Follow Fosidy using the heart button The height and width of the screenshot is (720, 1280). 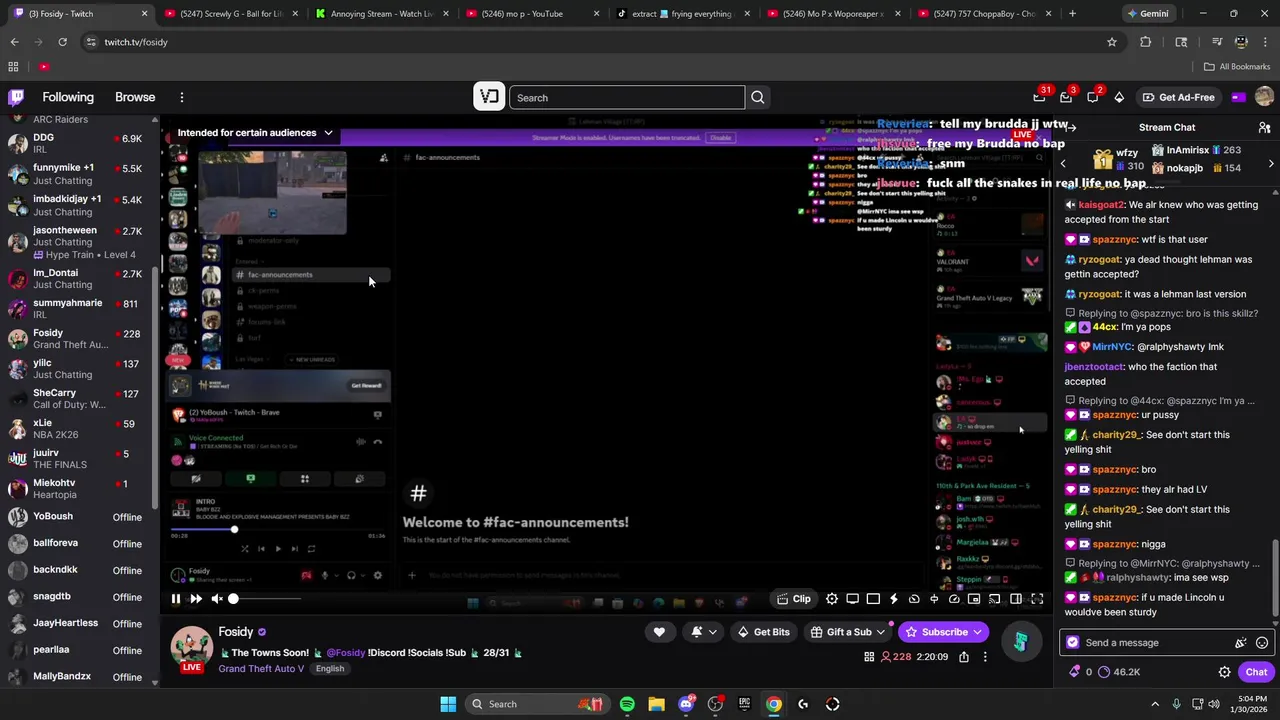click(x=659, y=632)
